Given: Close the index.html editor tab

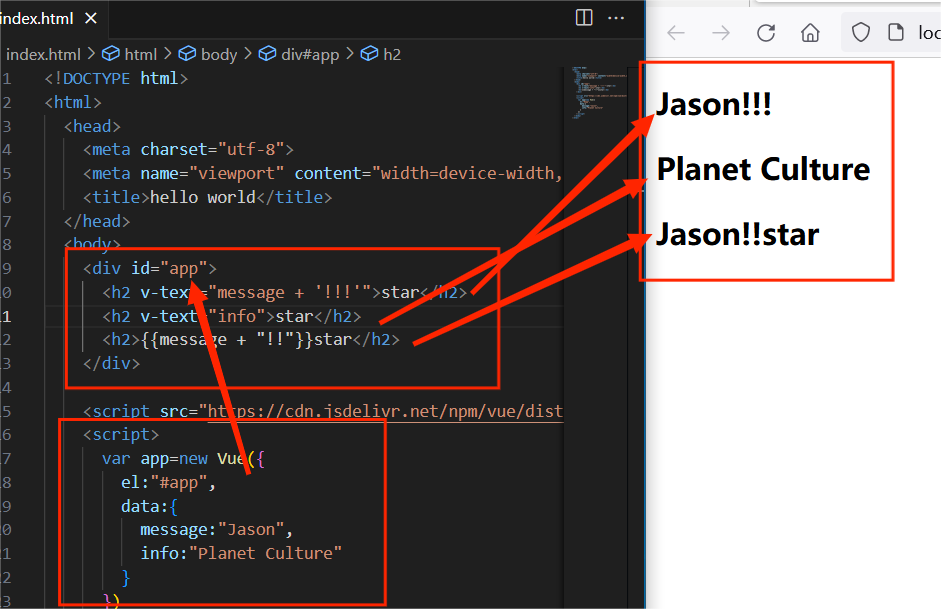Looking at the screenshot, I should click(x=91, y=19).
